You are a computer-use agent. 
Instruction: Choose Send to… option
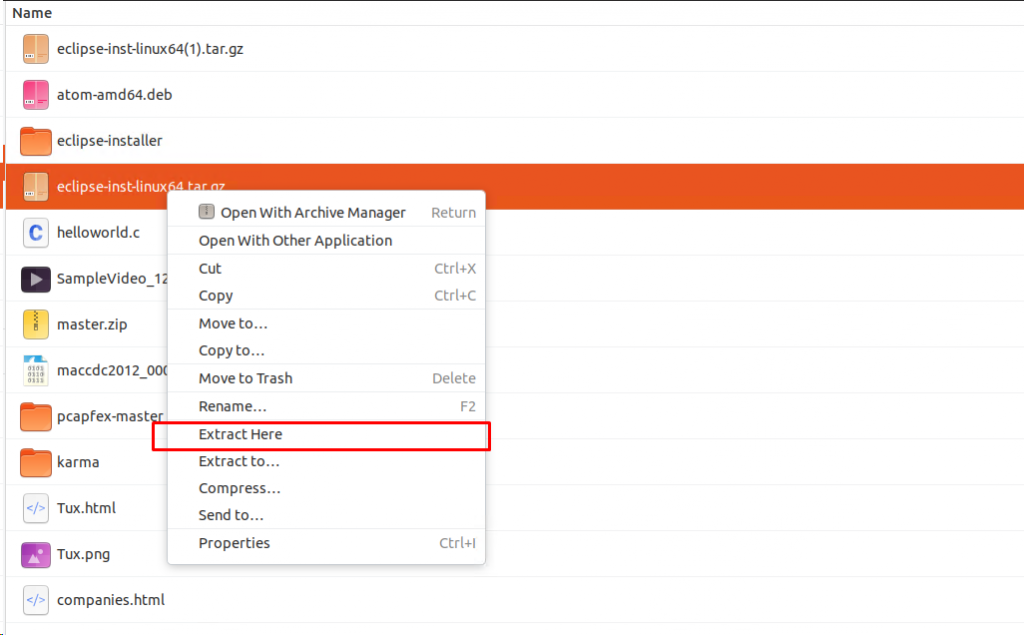click(326, 515)
